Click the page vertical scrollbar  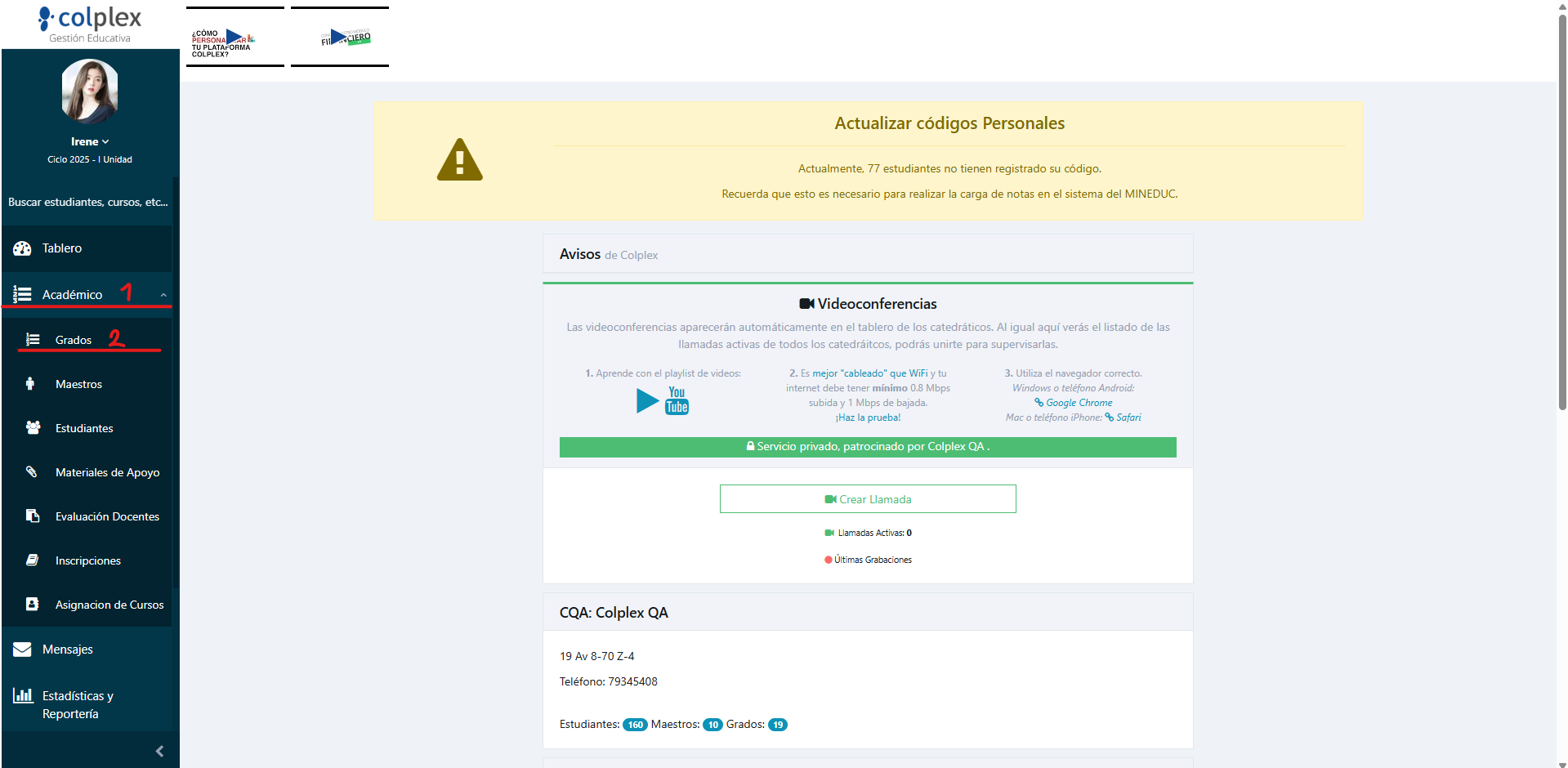[1562, 204]
